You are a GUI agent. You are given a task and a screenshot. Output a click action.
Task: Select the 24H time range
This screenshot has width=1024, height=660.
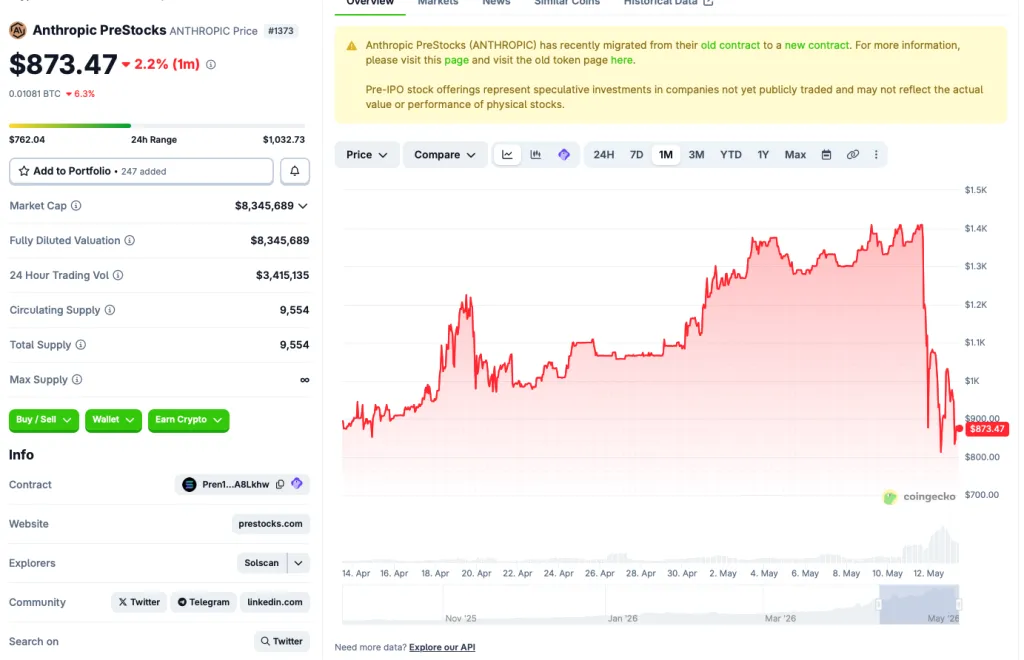(603, 155)
